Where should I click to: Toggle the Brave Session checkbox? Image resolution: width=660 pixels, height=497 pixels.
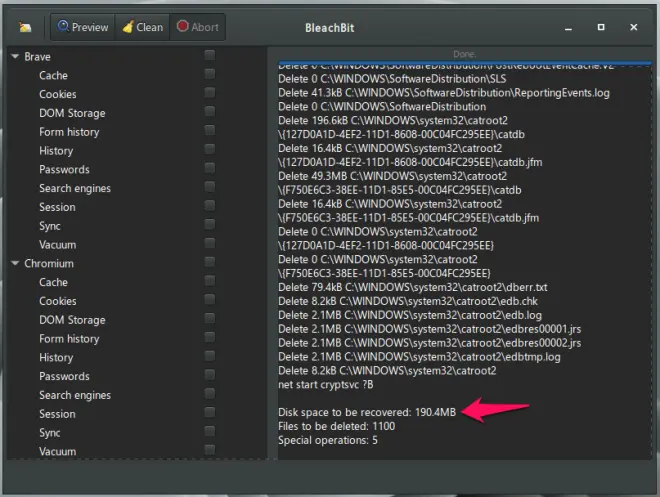[x=210, y=205]
